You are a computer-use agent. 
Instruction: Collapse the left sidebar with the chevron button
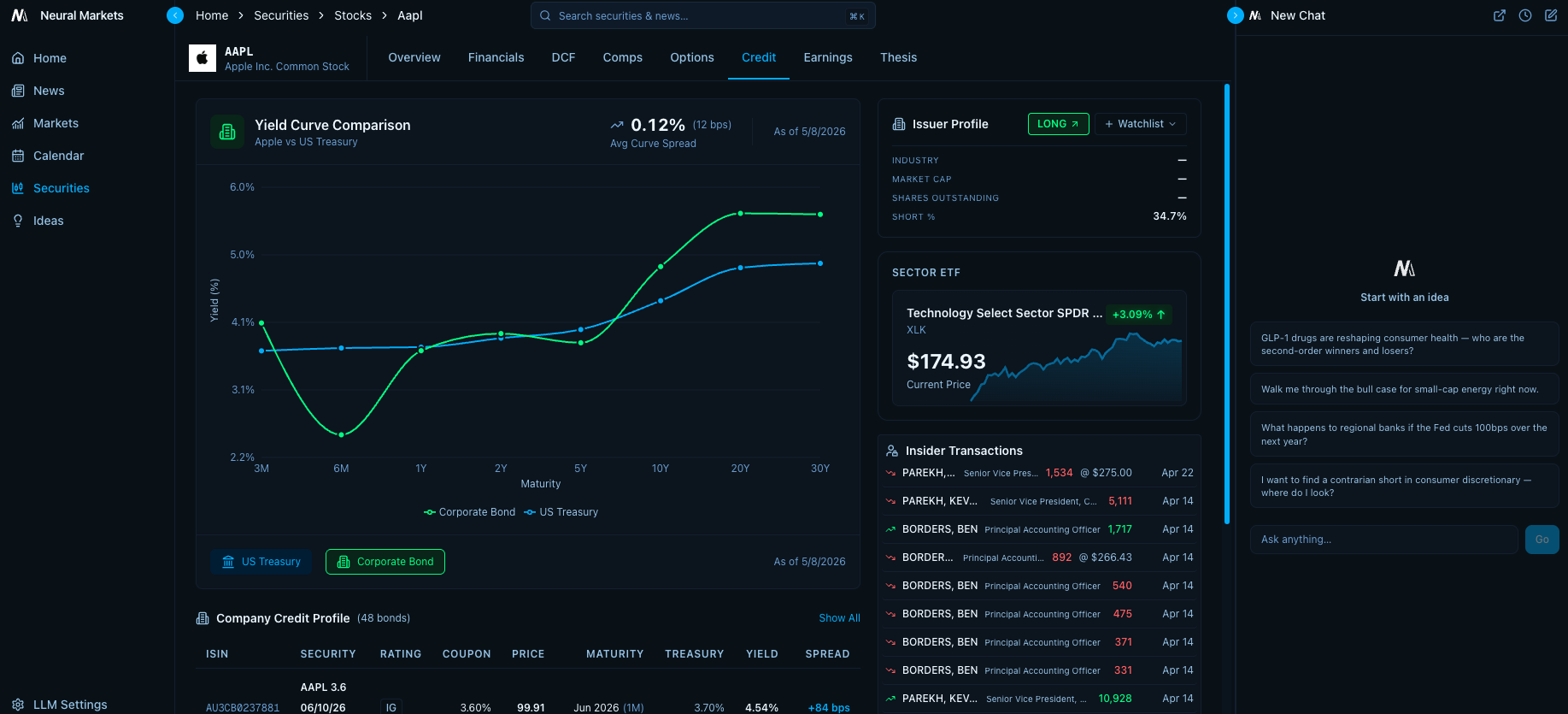tap(175, 15)
